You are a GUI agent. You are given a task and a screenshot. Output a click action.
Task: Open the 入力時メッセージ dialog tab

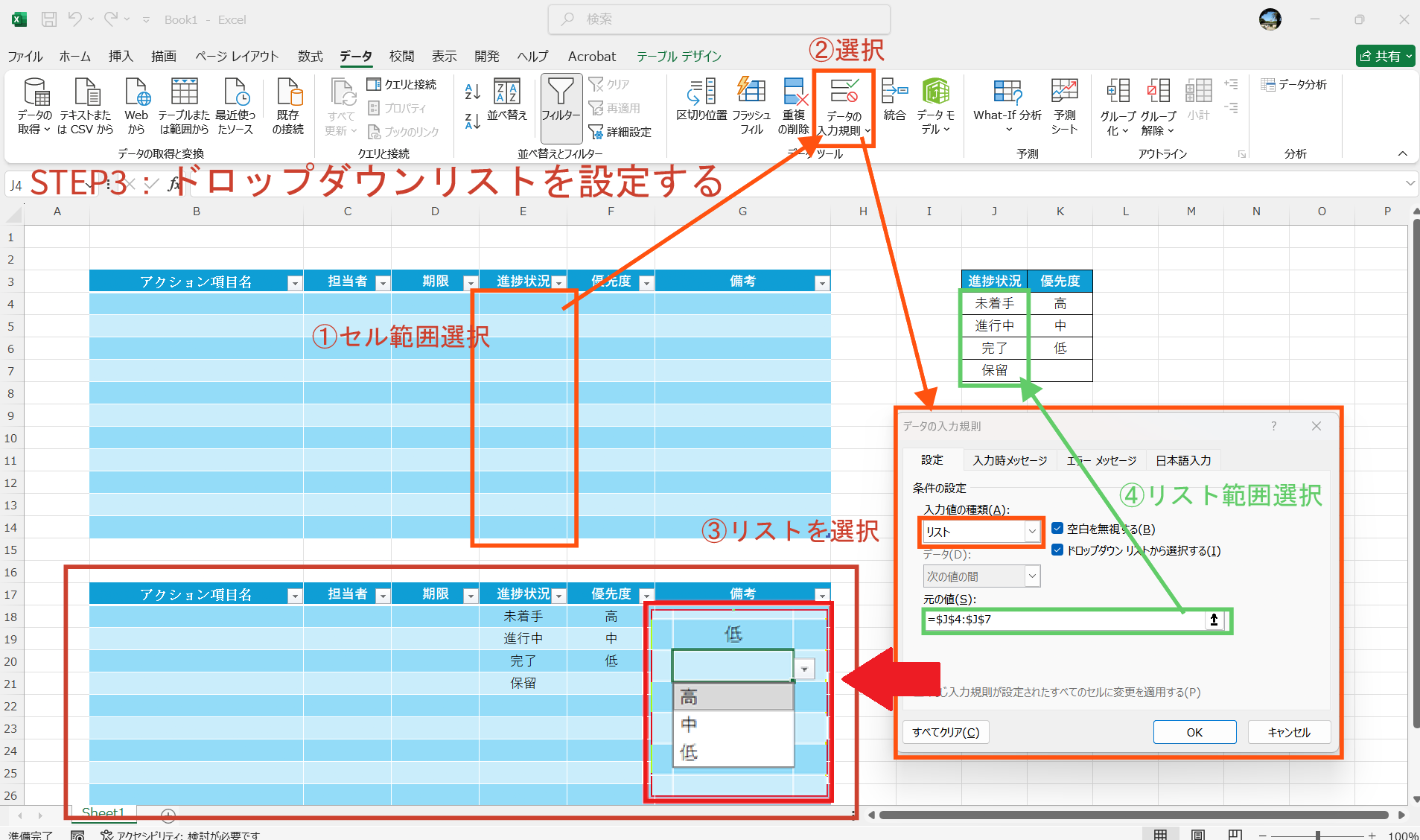point(1010,460)
